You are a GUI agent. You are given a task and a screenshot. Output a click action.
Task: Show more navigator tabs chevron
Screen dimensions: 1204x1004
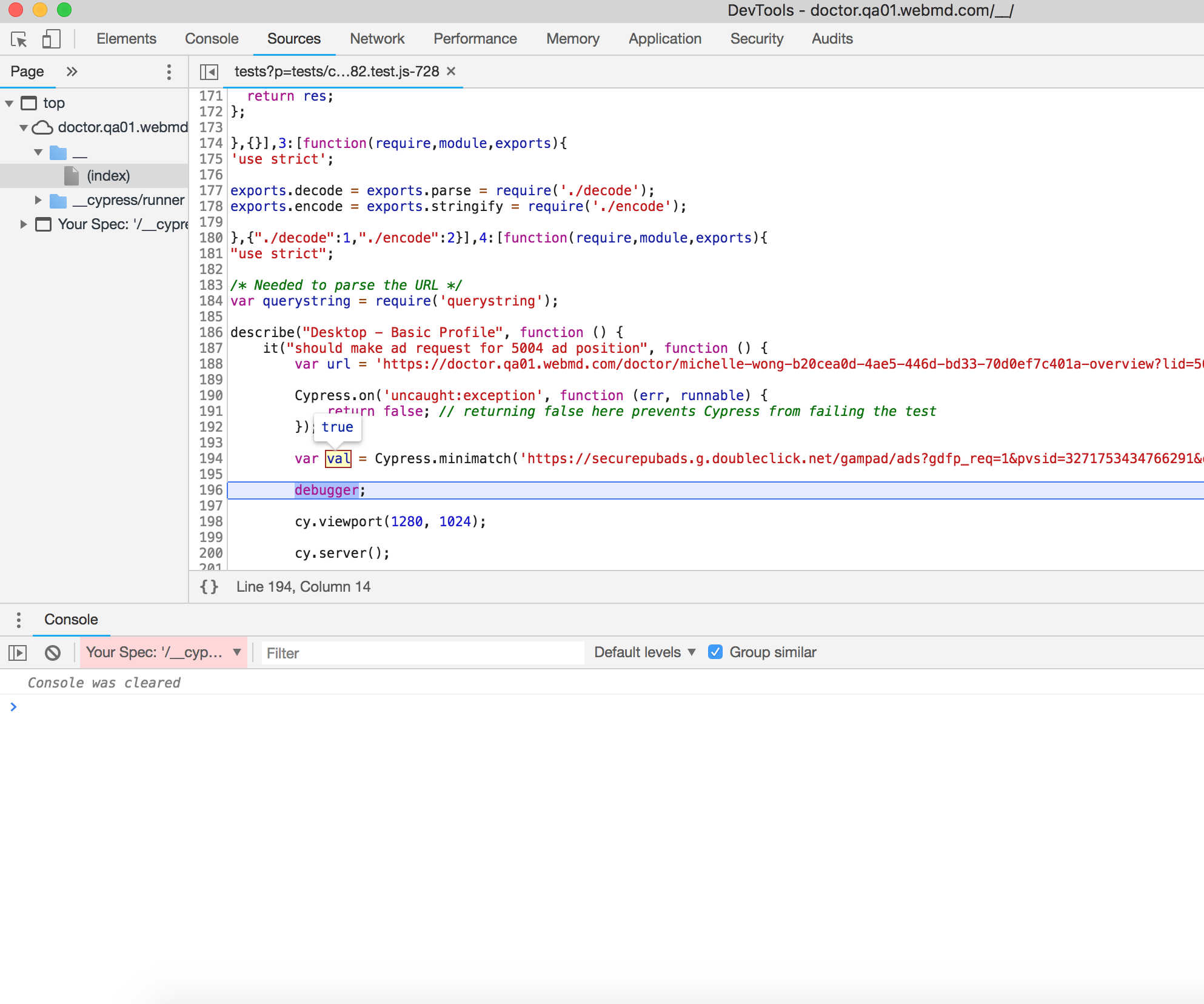(72, 72)
